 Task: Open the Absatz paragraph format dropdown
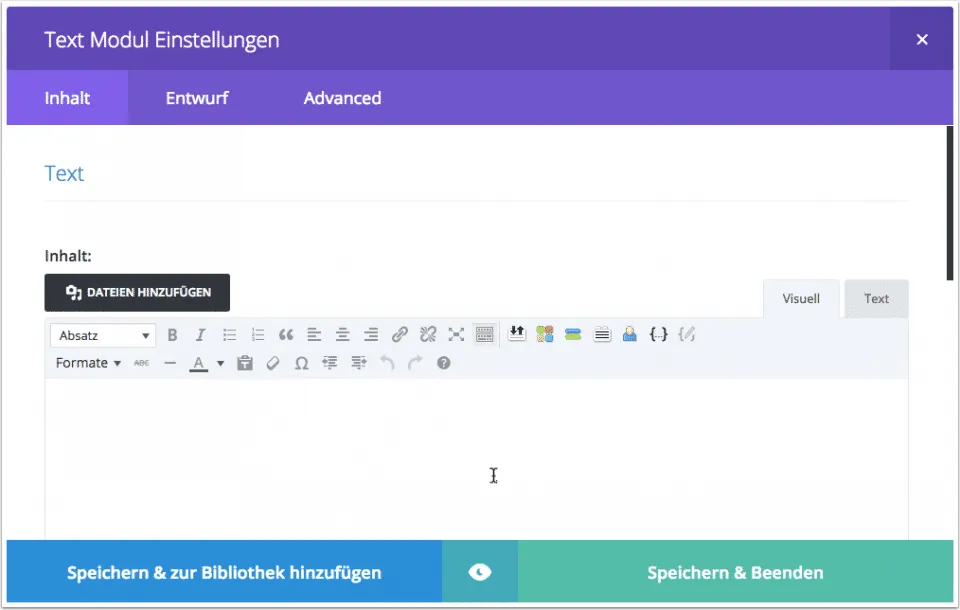pos(103,335)
